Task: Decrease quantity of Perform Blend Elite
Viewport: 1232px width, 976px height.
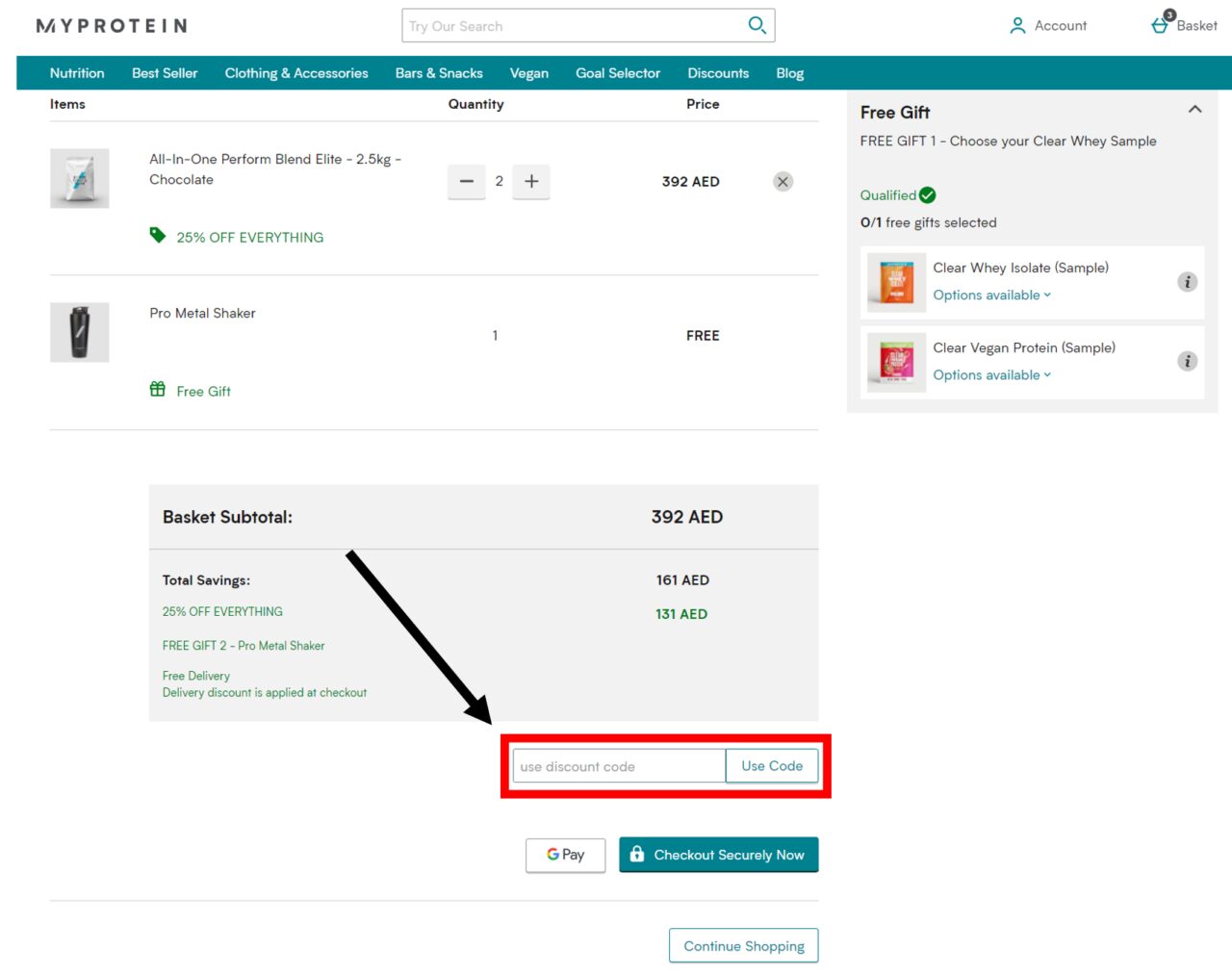Action: coord(467,181)
